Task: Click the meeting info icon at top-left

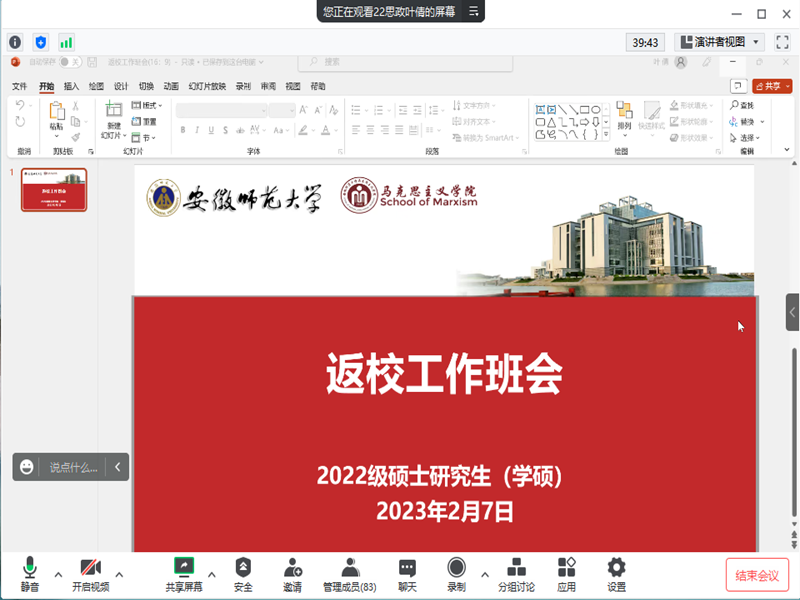Action: pyautogui.click(x=15, y=42)
